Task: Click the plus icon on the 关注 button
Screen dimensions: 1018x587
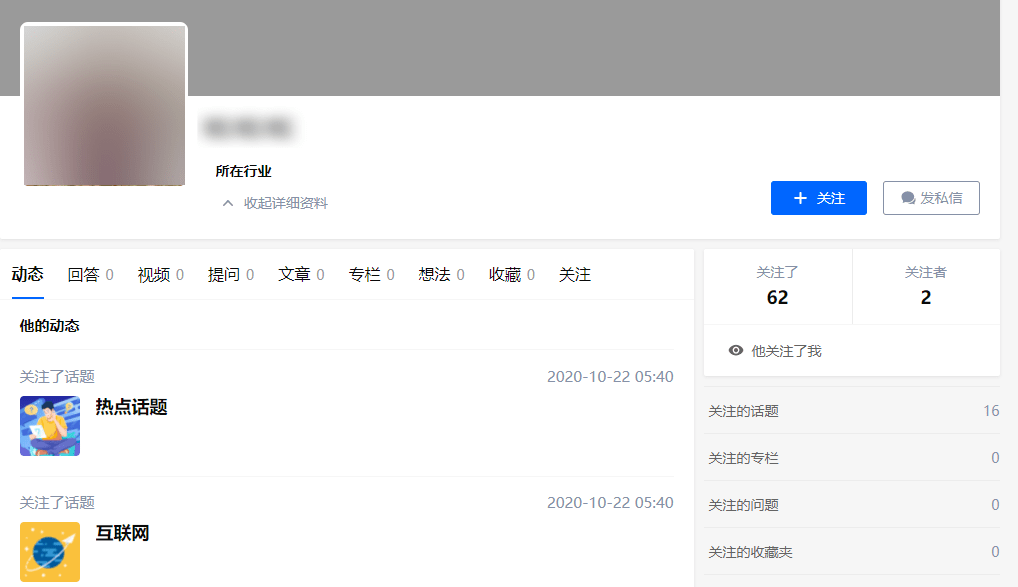Action: click(800, 197)
